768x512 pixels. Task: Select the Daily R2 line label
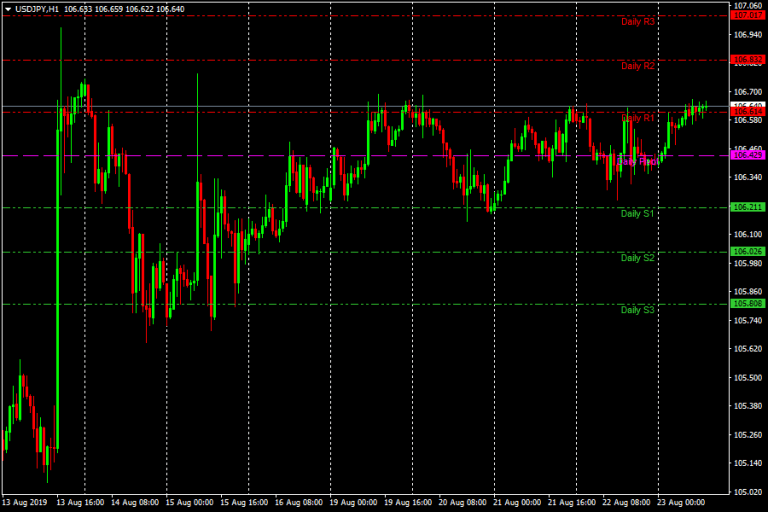(637, 66)
